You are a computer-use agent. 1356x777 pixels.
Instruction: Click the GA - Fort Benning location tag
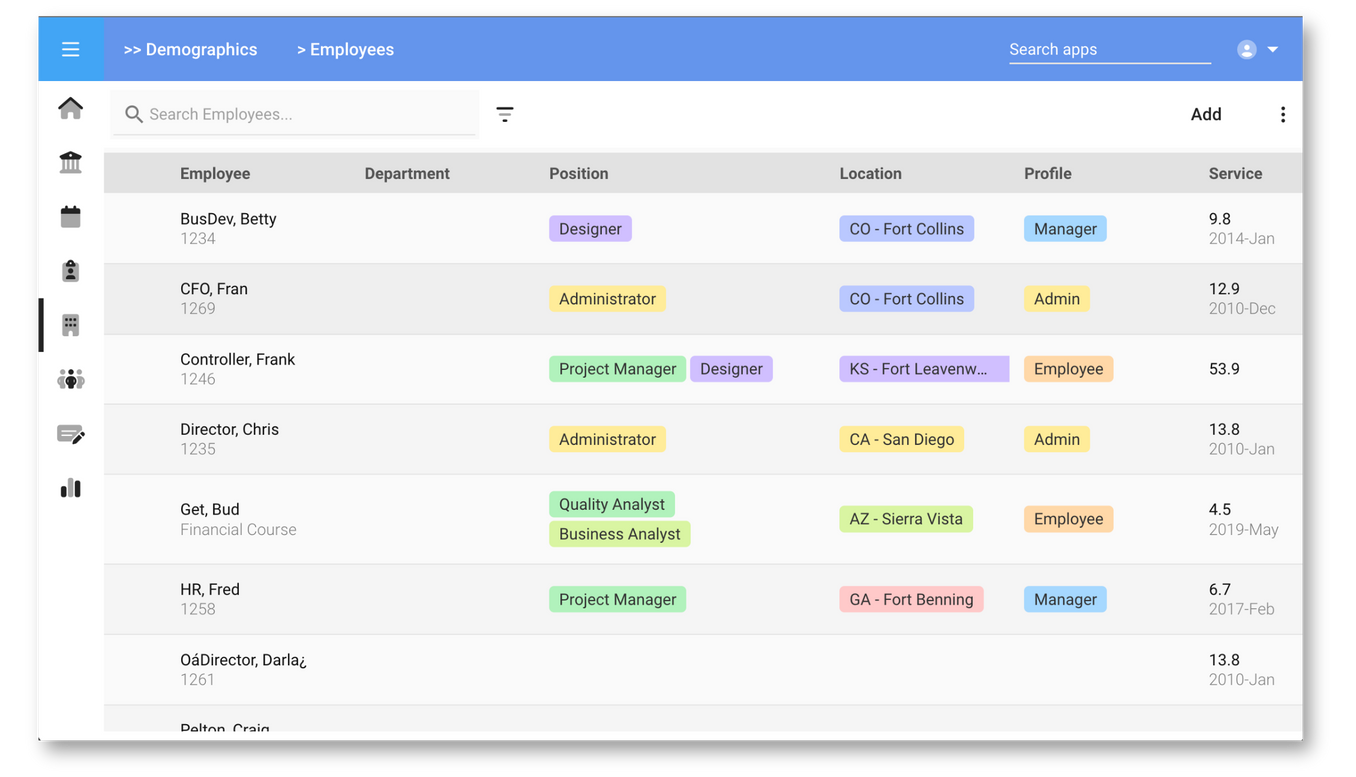[911, 600]
